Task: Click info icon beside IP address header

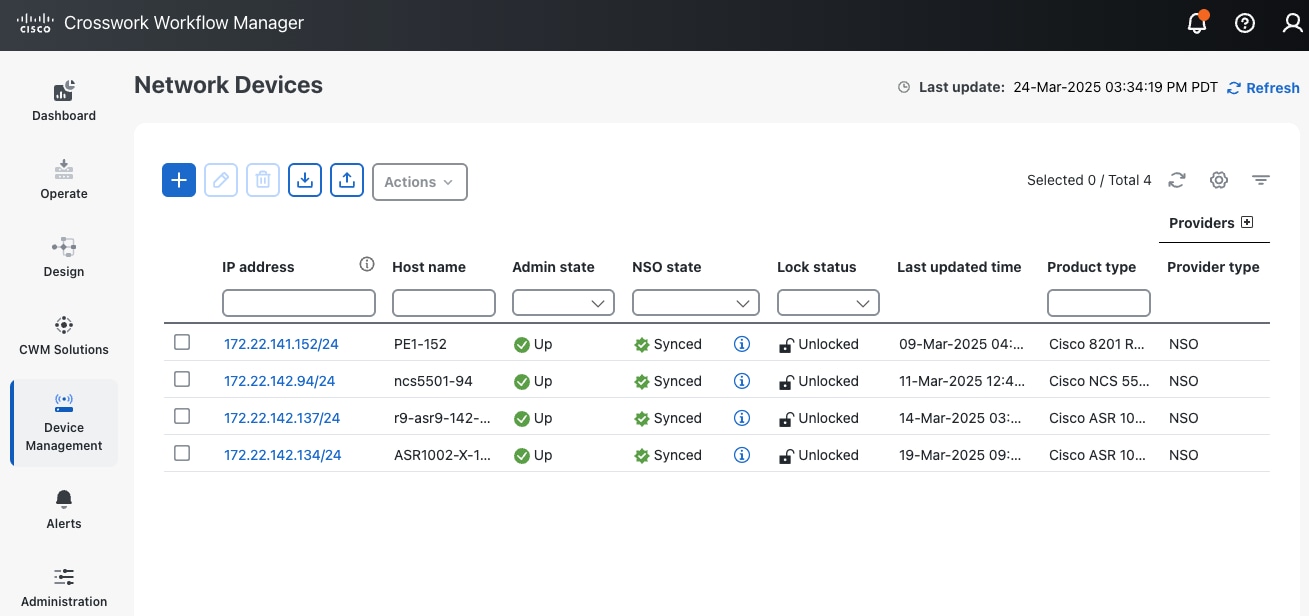Action: 367,265
